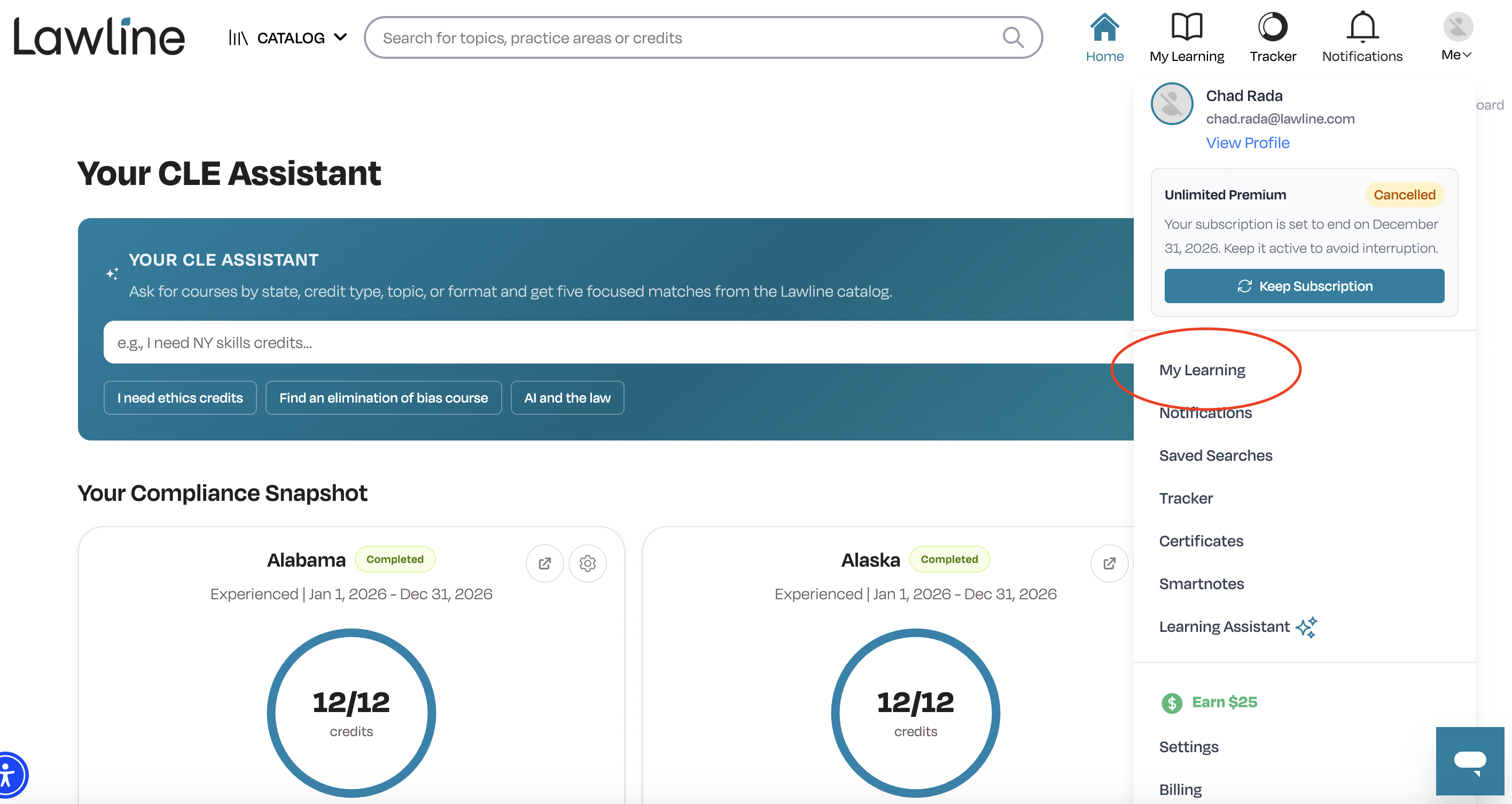
Task: Click Alaska's 'Experienced | Jan 1, 2026 - Dec 31, 2026' text
Action: click(x=915, y=594)
